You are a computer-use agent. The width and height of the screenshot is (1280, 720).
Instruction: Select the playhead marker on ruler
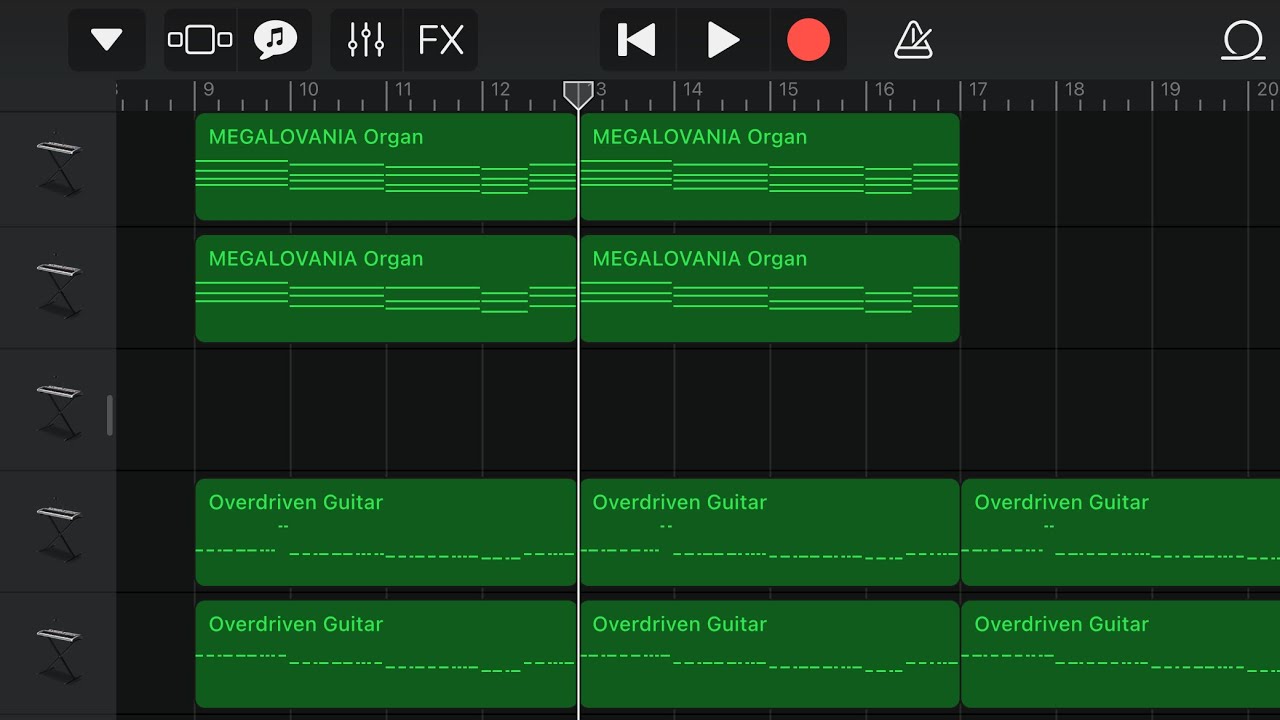578,96
